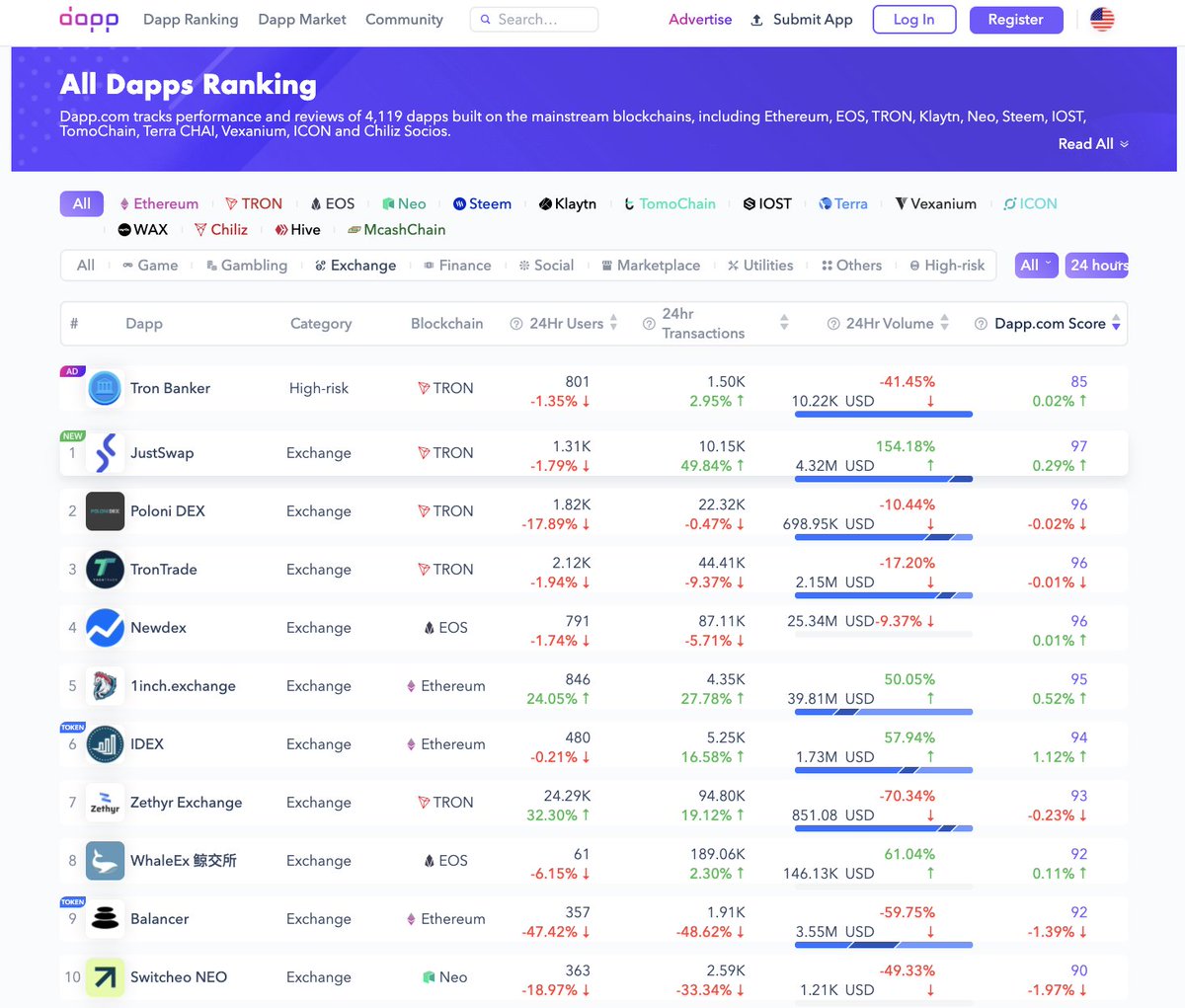Click the US flag language icon
Image resolution: width=1185 pixels, height=1008 pixels.
[x=1102, y=19]
